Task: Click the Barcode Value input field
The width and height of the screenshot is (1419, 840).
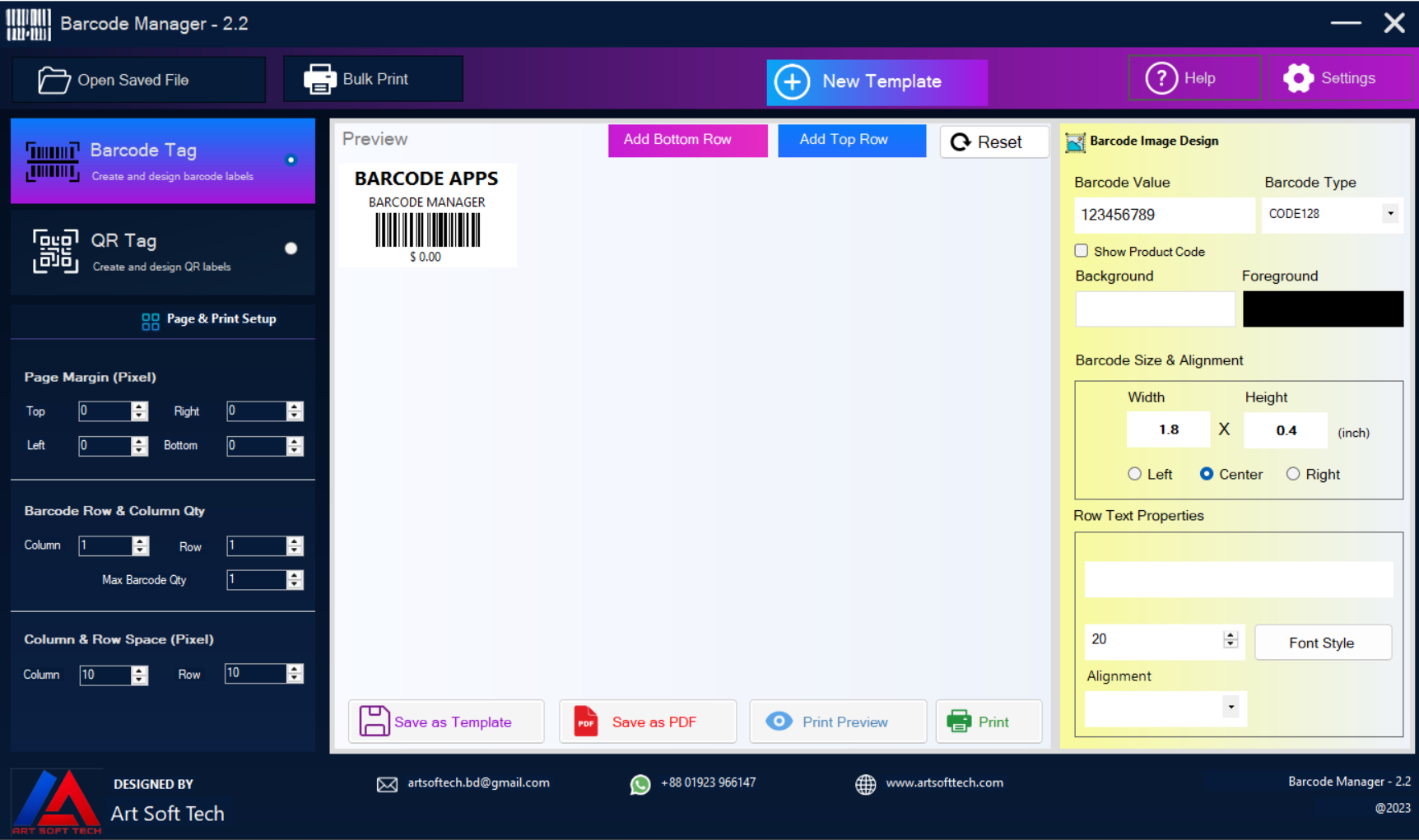Action: [x=1164, y=215]
